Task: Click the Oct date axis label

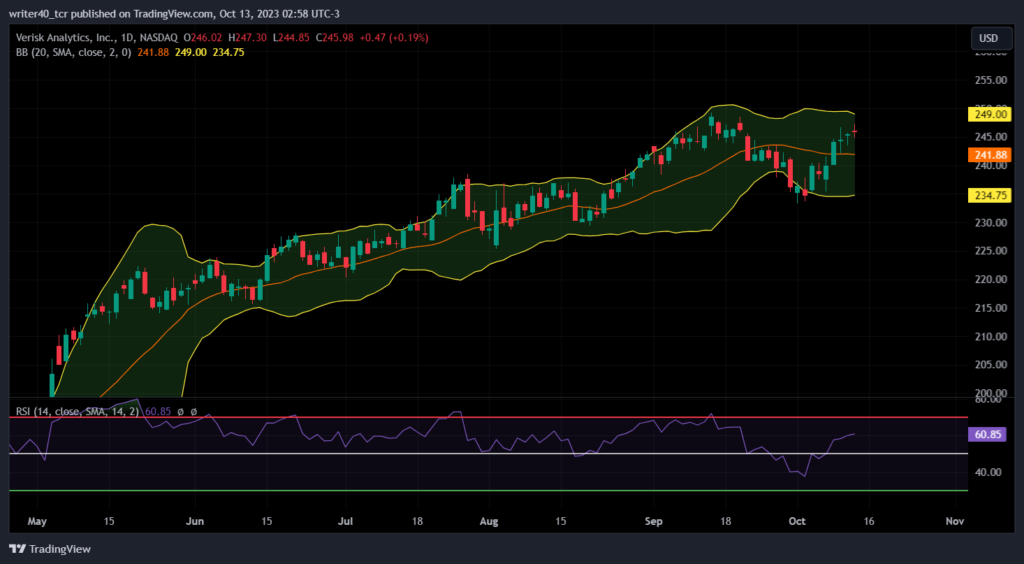Action: pos(797,522)
